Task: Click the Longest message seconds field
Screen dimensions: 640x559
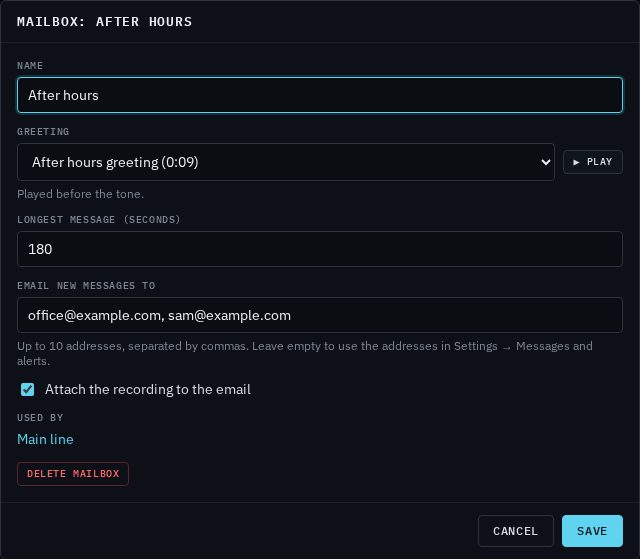Action: click(x=320, y=249)
